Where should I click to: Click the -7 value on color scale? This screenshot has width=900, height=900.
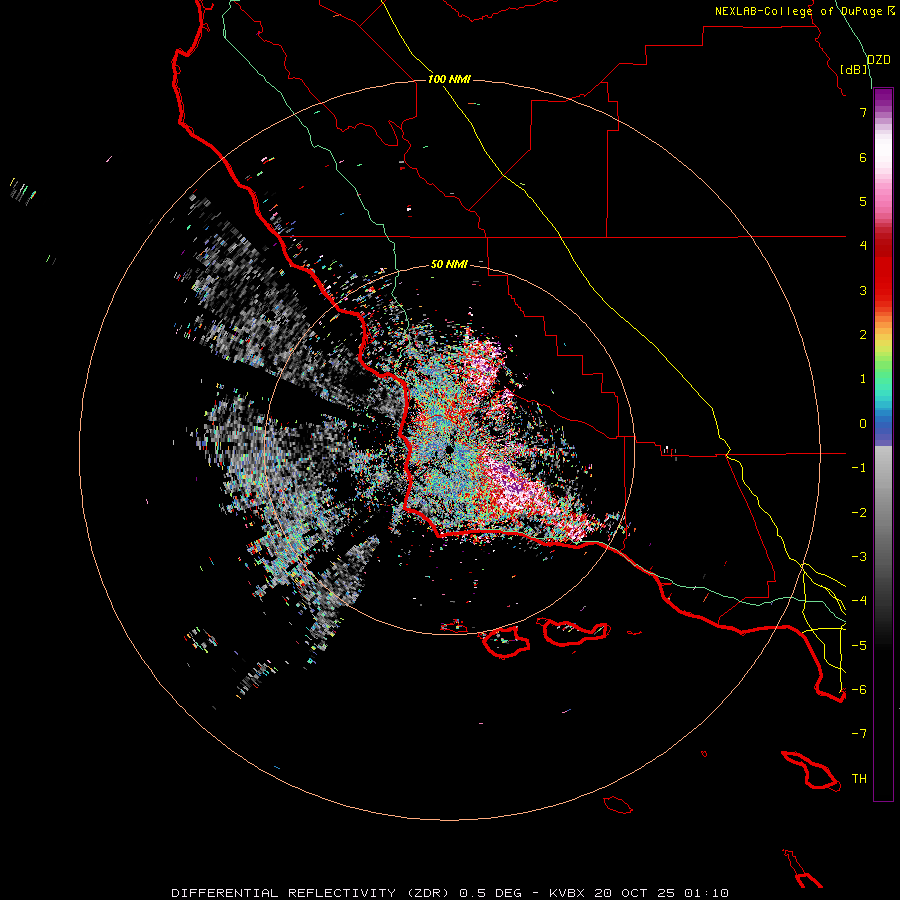click(x=859, y=734)
